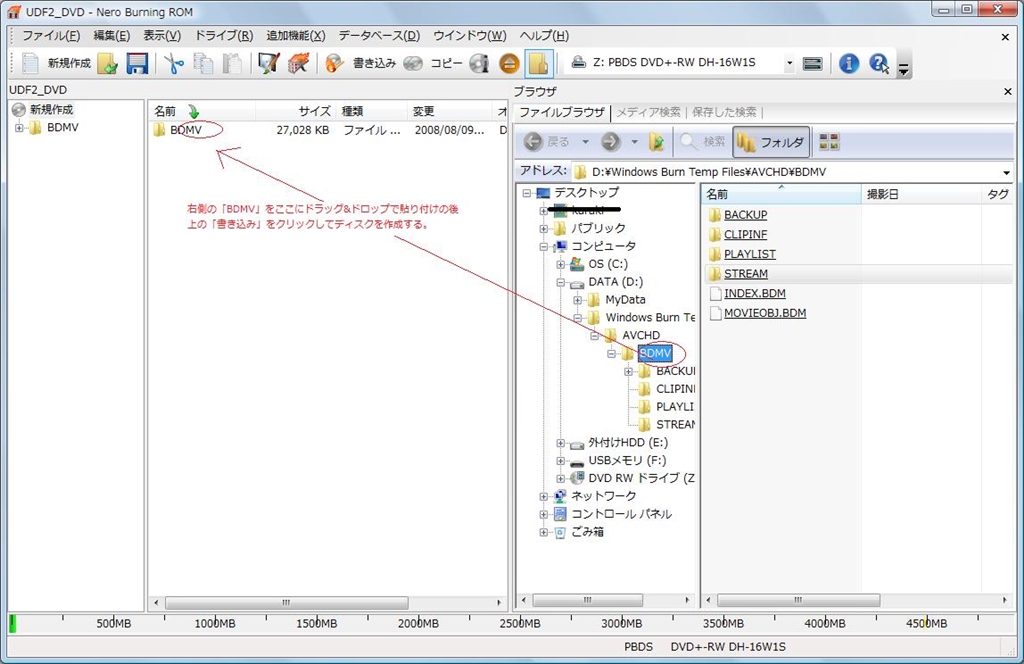Open the 表示(V) menu
This screenshot has height=664, width=1024.
[162, 36]
